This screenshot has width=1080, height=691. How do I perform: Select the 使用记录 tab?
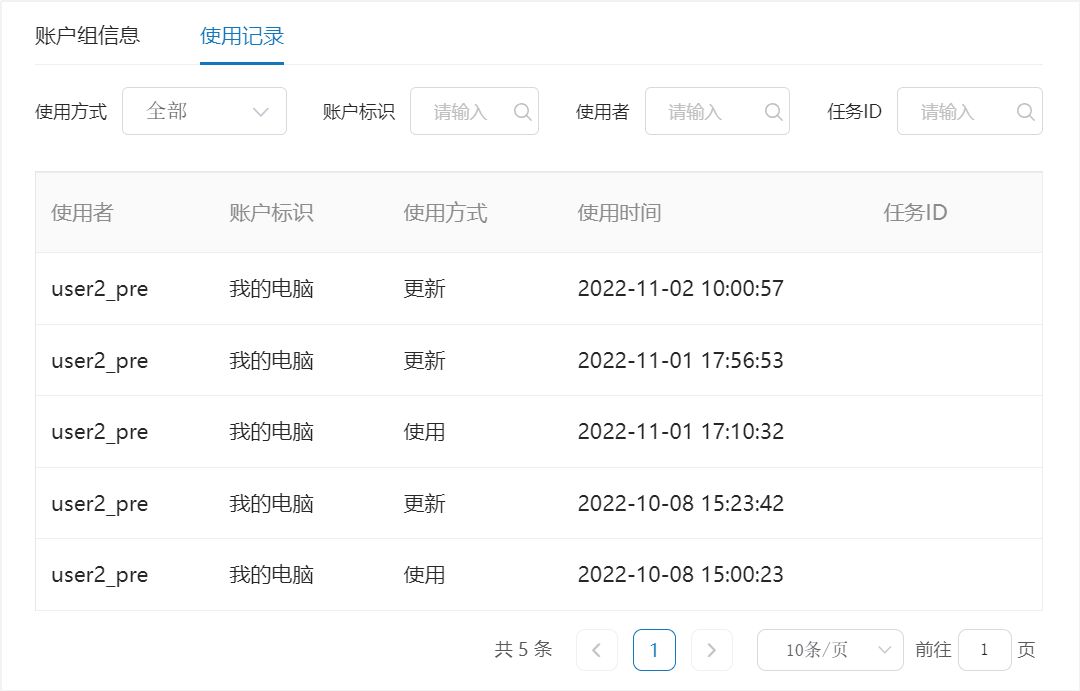click(x=242, y=36)
